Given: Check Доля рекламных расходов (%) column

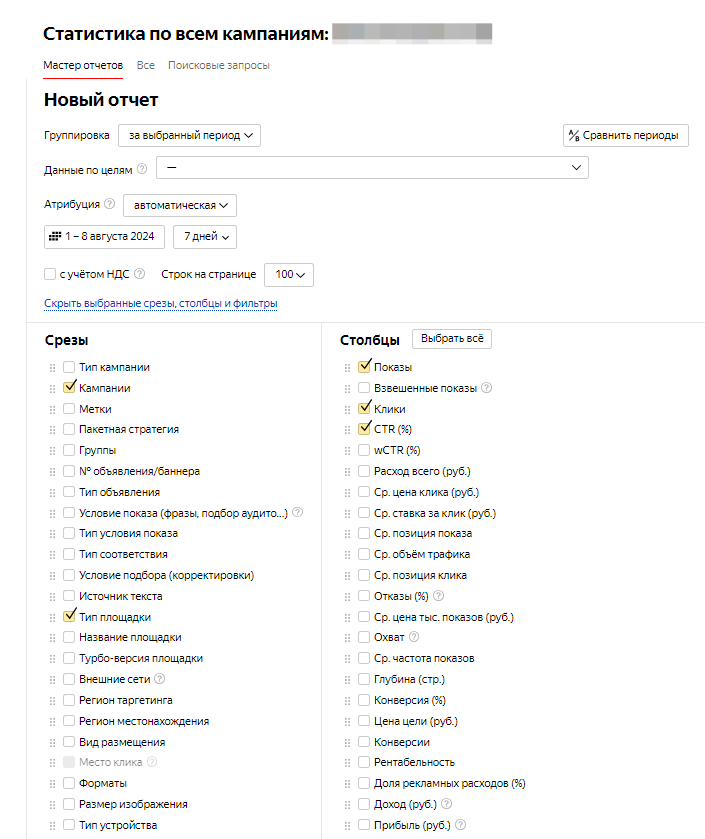Looking at the screenshot, I should pyautogui.click(x=364, y=783).
